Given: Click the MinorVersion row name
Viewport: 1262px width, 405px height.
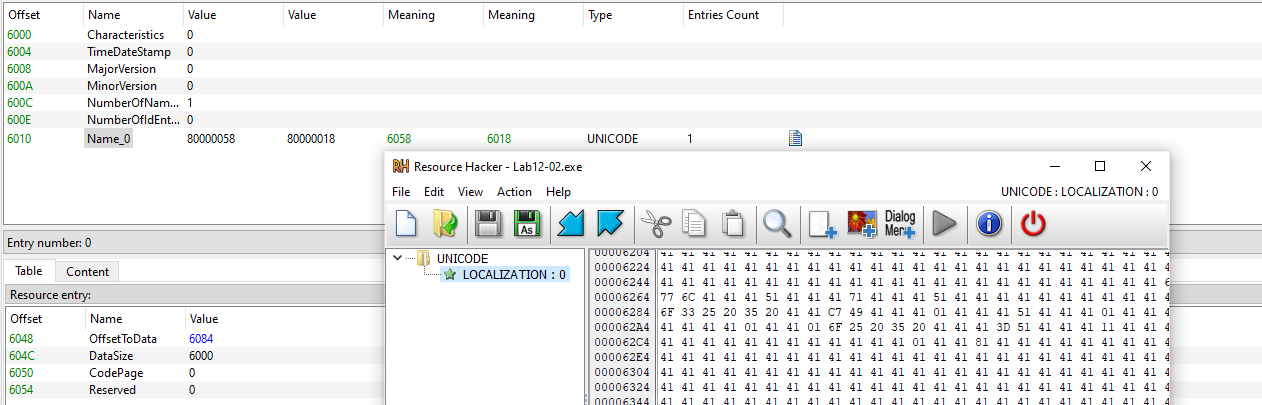Looking at the screenshot, I should 121,86.
